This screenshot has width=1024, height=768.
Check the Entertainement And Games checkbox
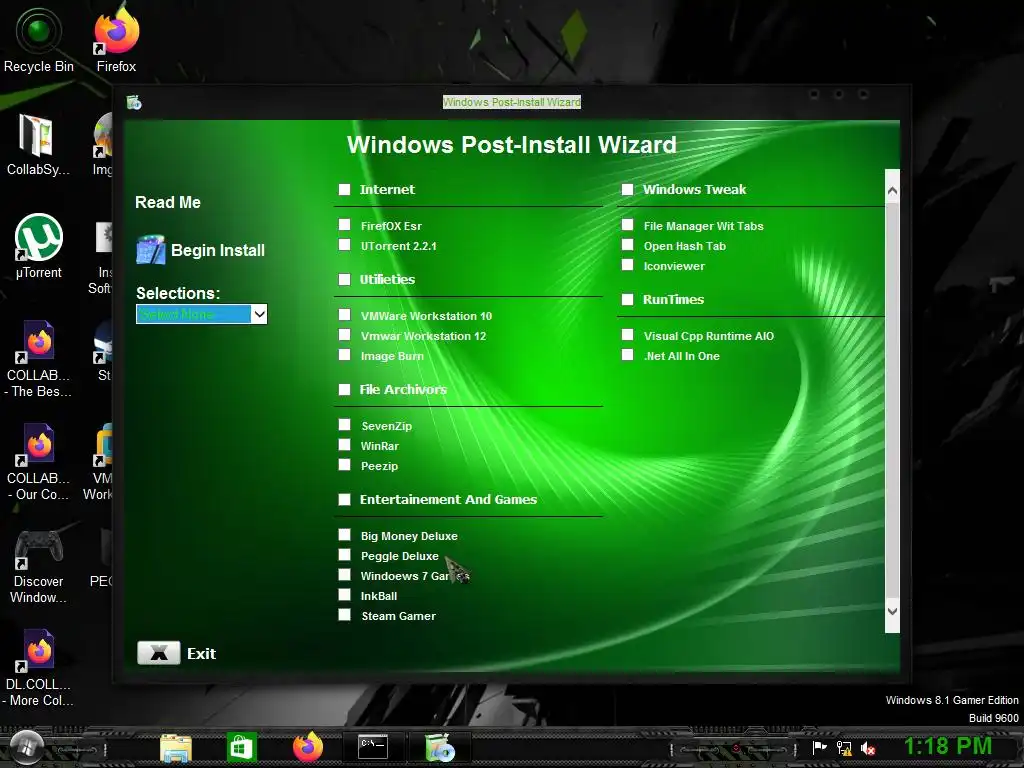coord(344,500)
